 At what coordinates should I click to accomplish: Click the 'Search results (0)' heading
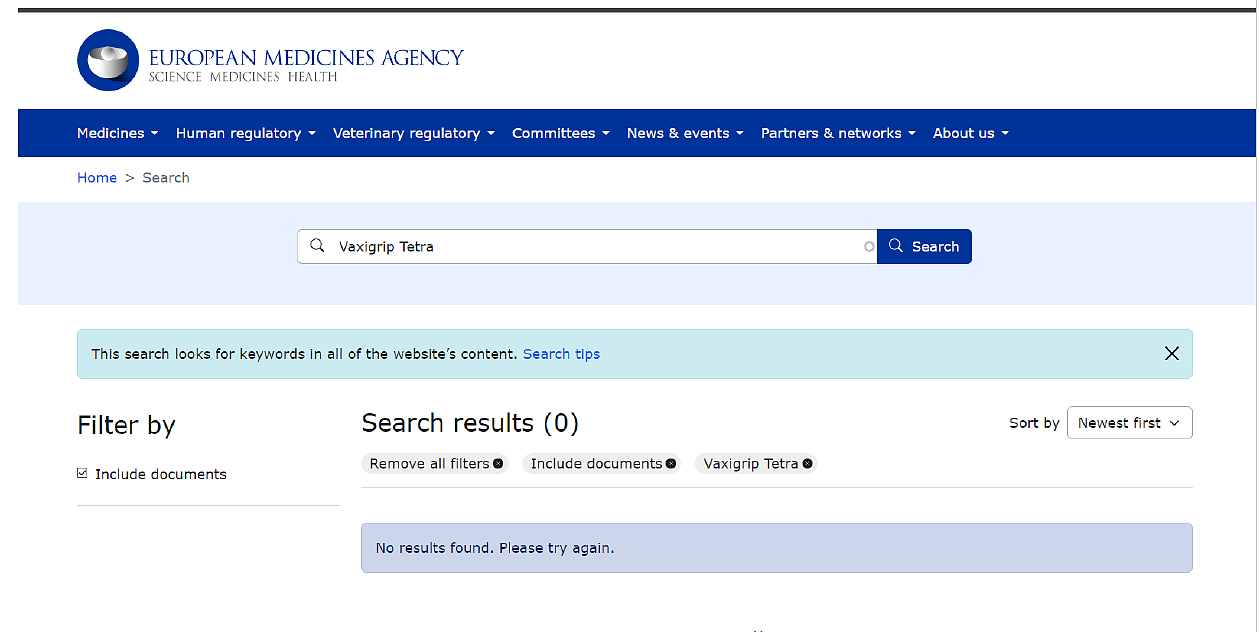point(470,423)
